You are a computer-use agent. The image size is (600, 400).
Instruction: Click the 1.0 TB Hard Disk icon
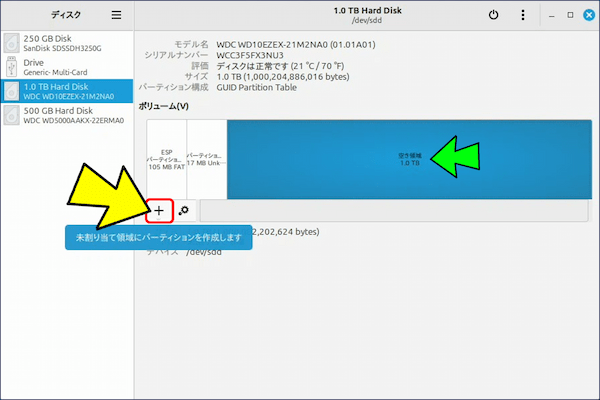coord(11,91)
